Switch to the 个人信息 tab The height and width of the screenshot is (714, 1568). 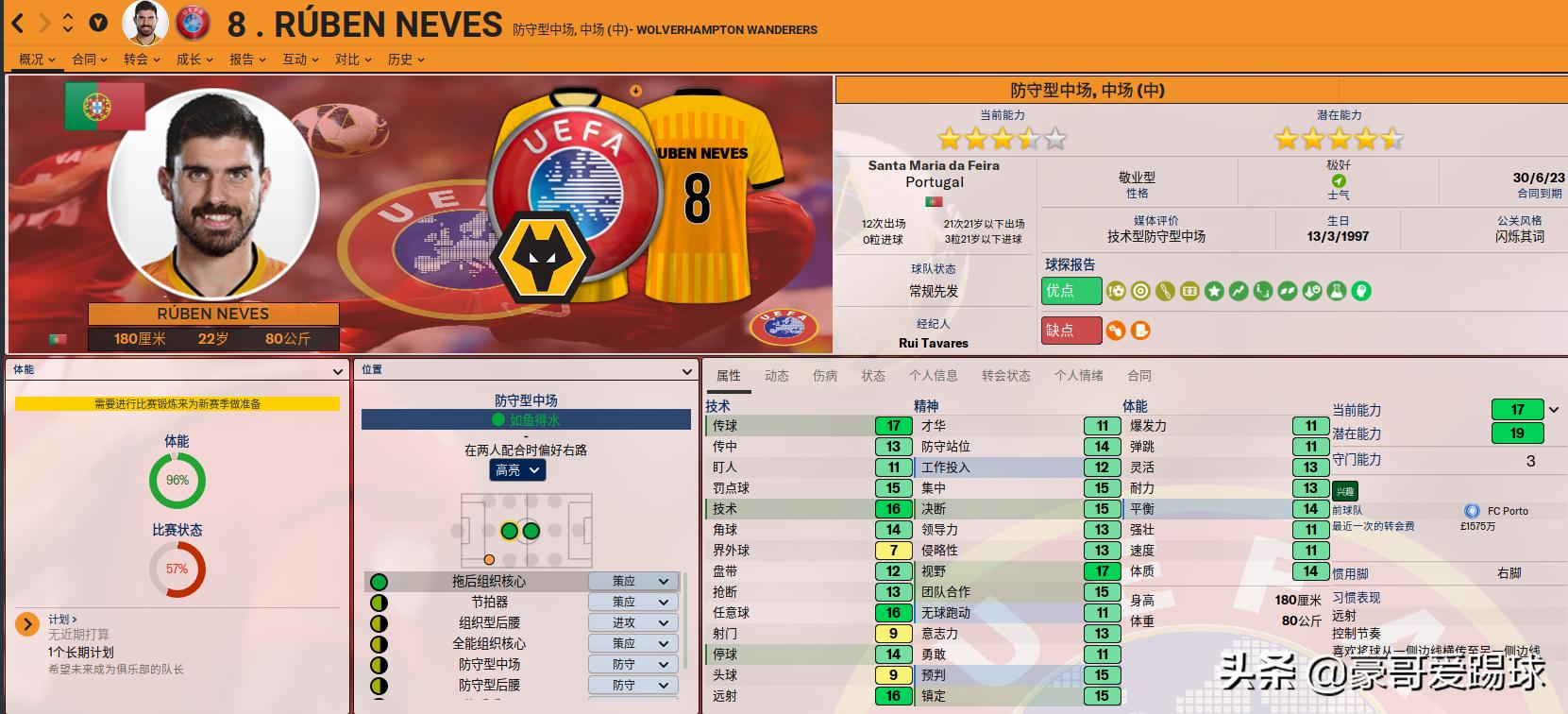(934, 376)
